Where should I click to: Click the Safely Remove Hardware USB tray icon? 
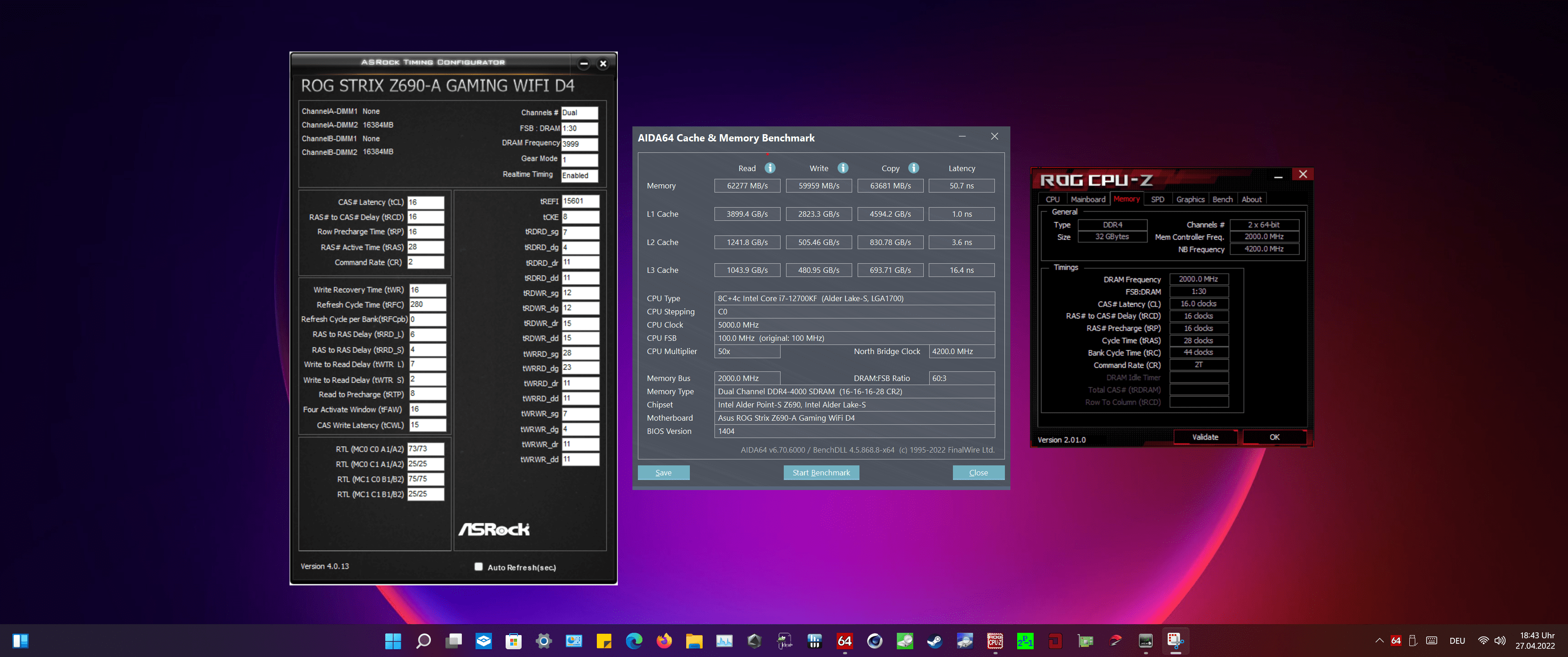(x=1413, y=641)
